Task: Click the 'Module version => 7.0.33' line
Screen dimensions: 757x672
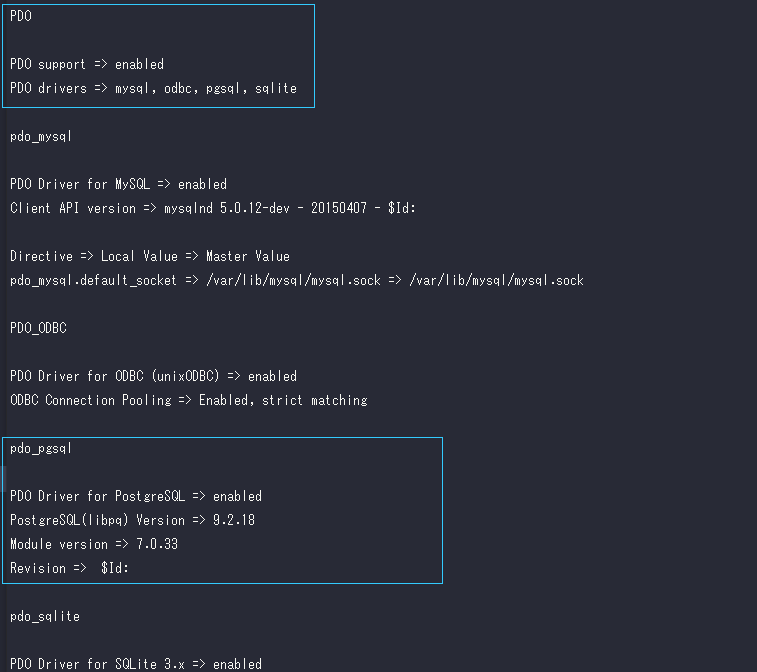Action: click(94, 545)
